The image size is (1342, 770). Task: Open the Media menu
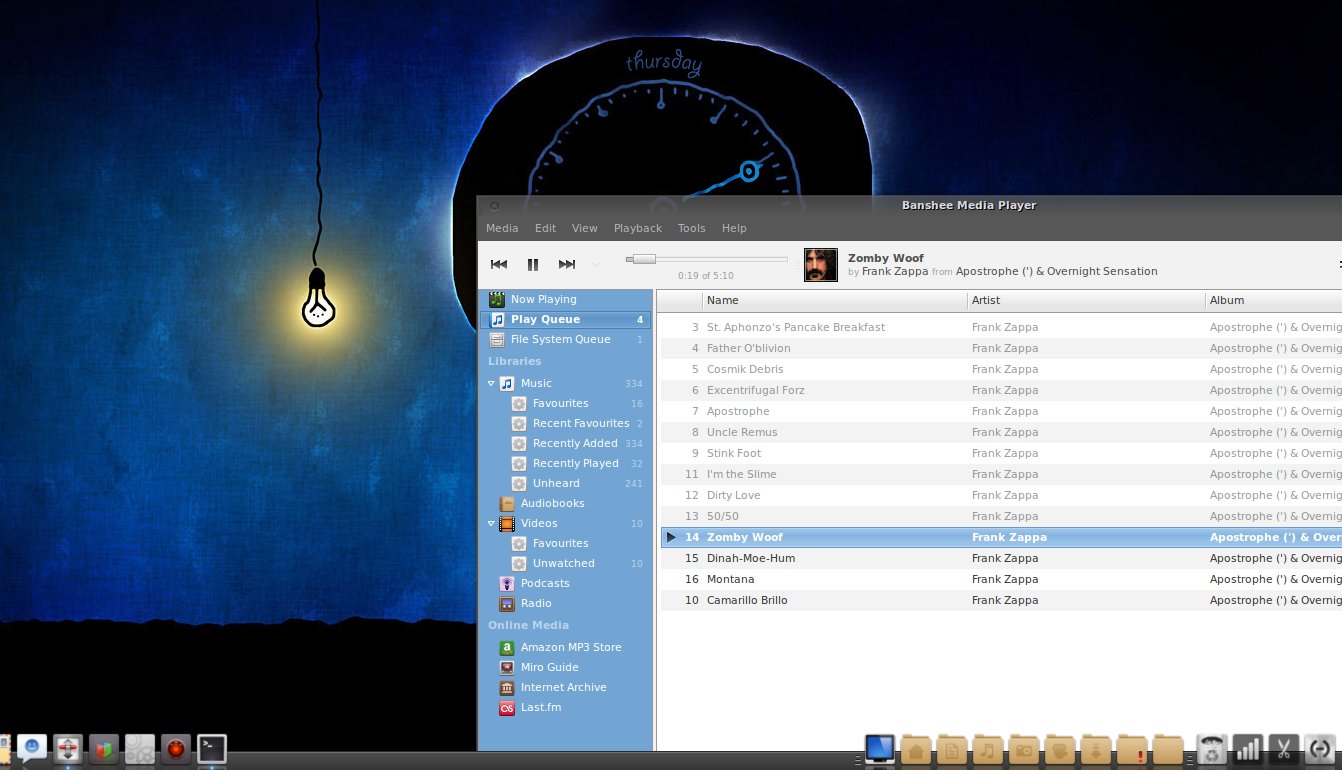[x=502, y=228]
